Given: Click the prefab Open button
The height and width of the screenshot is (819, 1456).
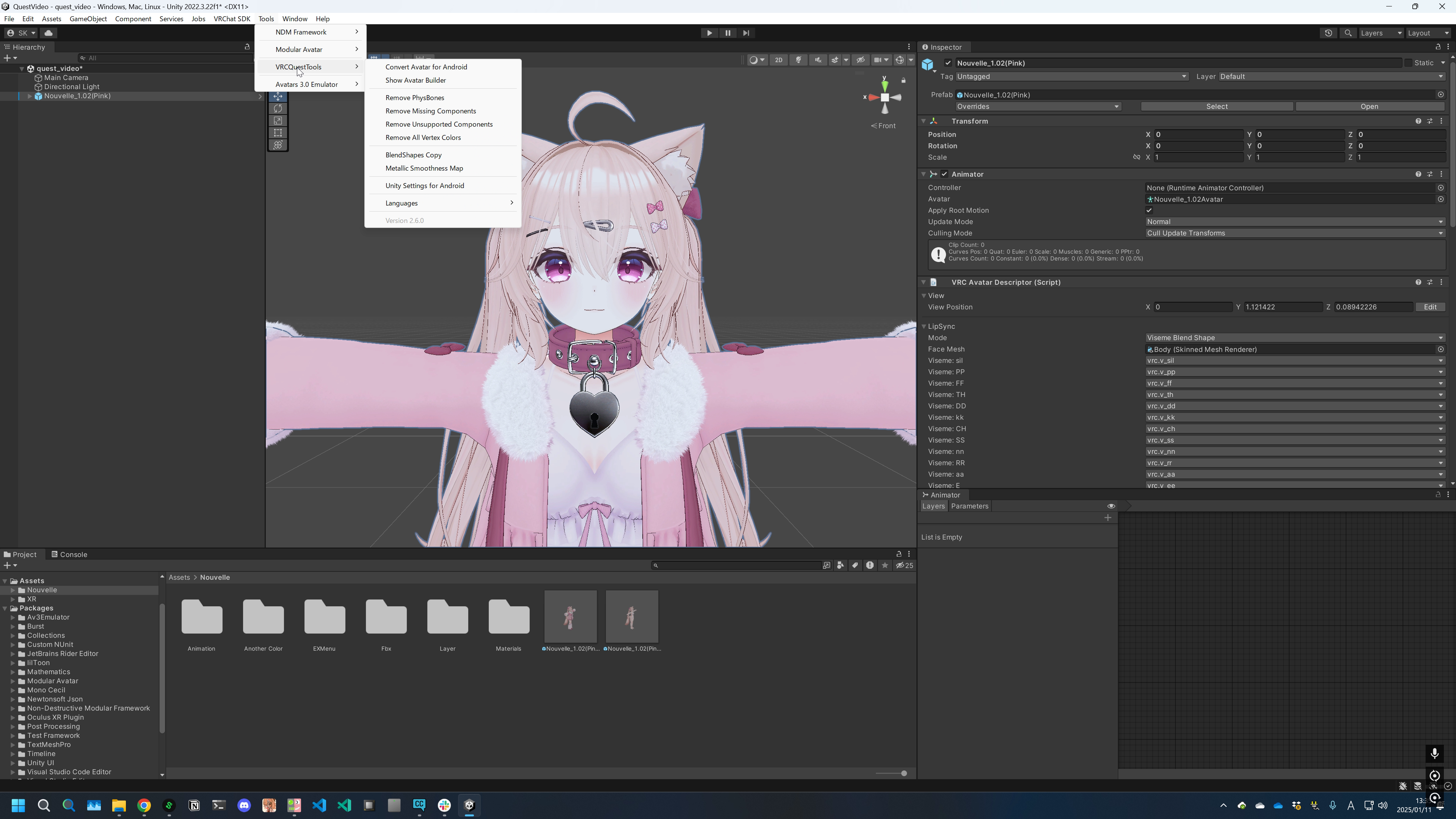Looking at the screenshot, I should [x=1369, y=106].
